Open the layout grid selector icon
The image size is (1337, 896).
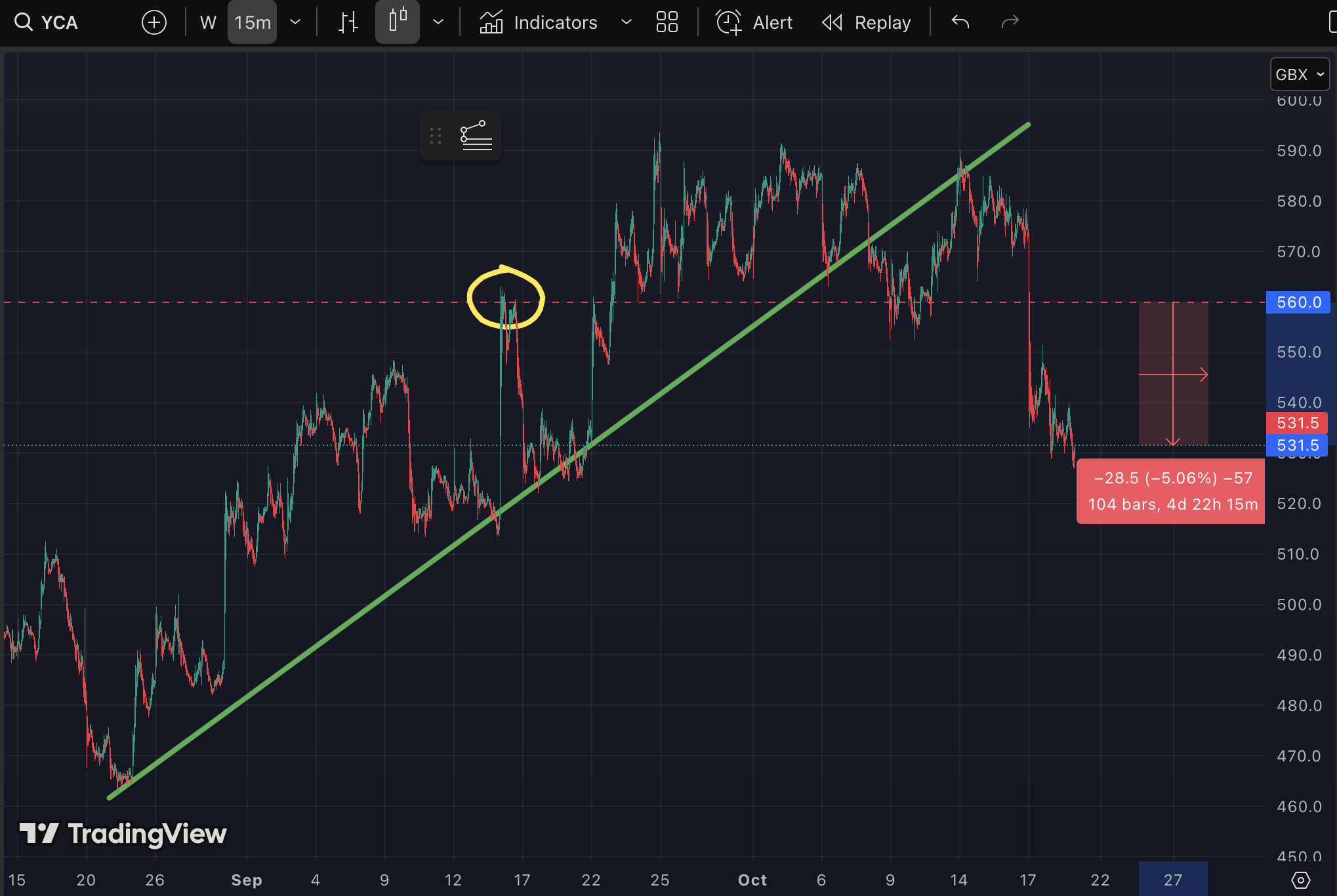667,22
